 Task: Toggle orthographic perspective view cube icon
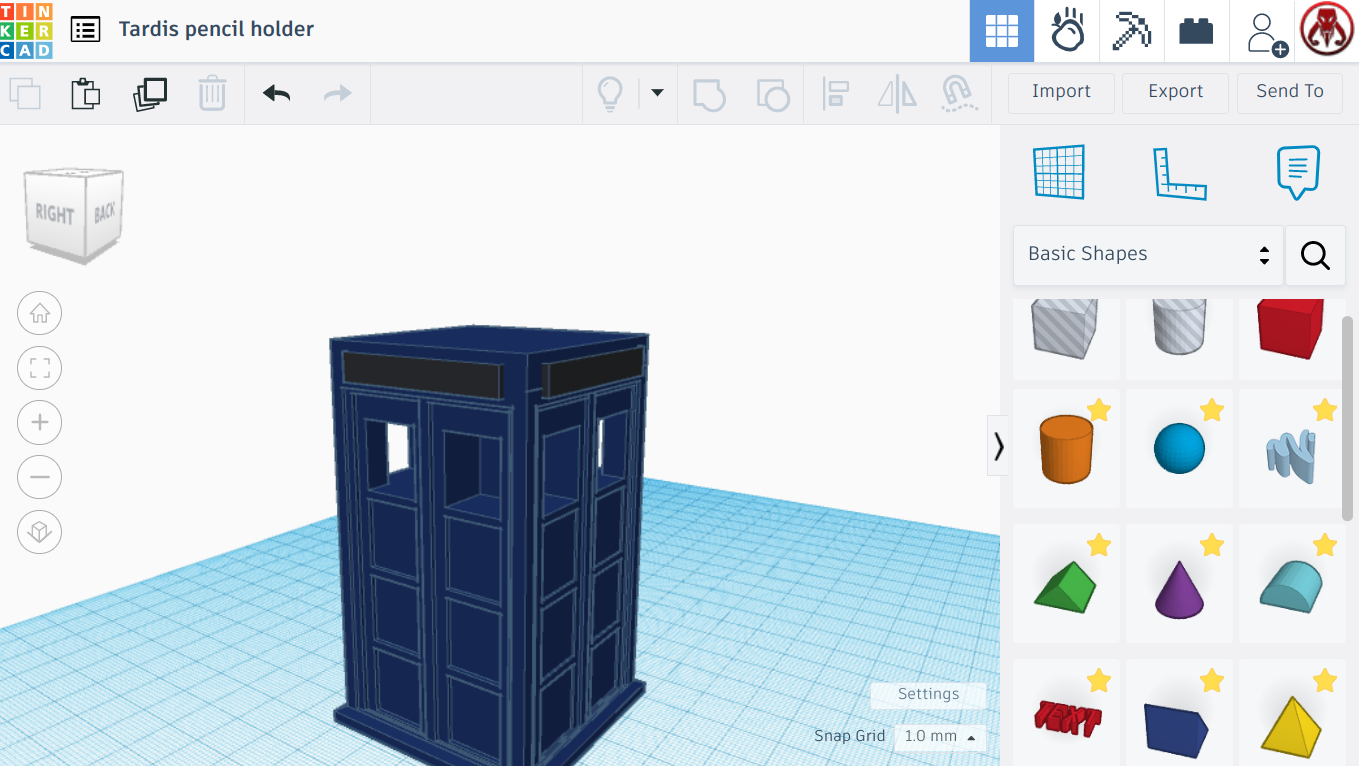(x=40, y=531)
